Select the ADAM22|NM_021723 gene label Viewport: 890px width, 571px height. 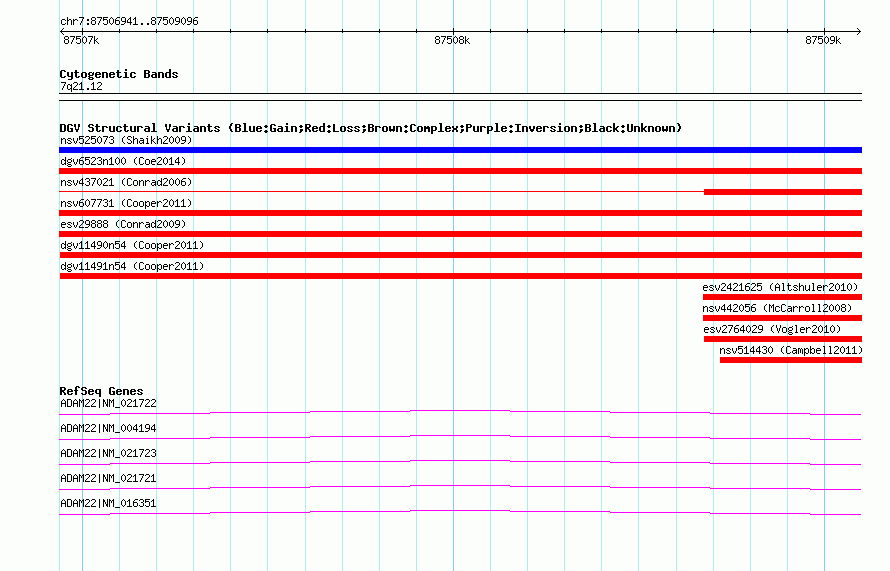tap(108, 454)
